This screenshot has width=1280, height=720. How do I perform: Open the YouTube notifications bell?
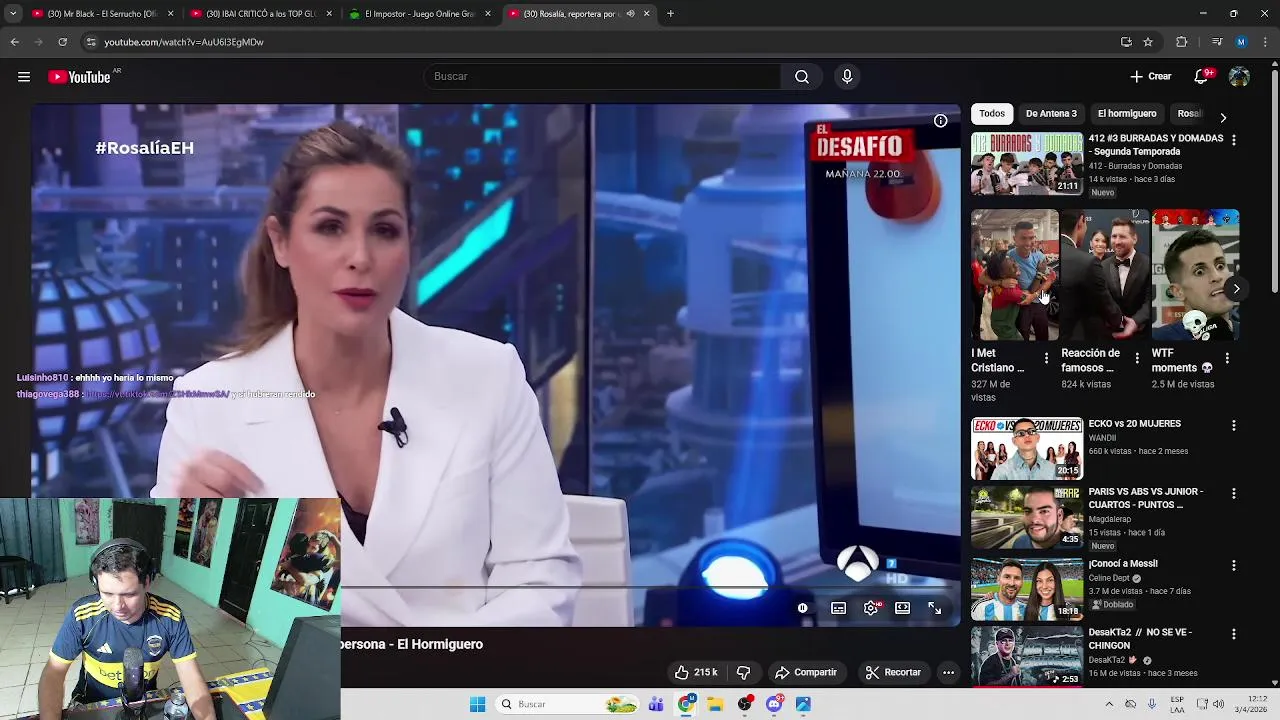pyautogui.click(x=1202, y=77)
